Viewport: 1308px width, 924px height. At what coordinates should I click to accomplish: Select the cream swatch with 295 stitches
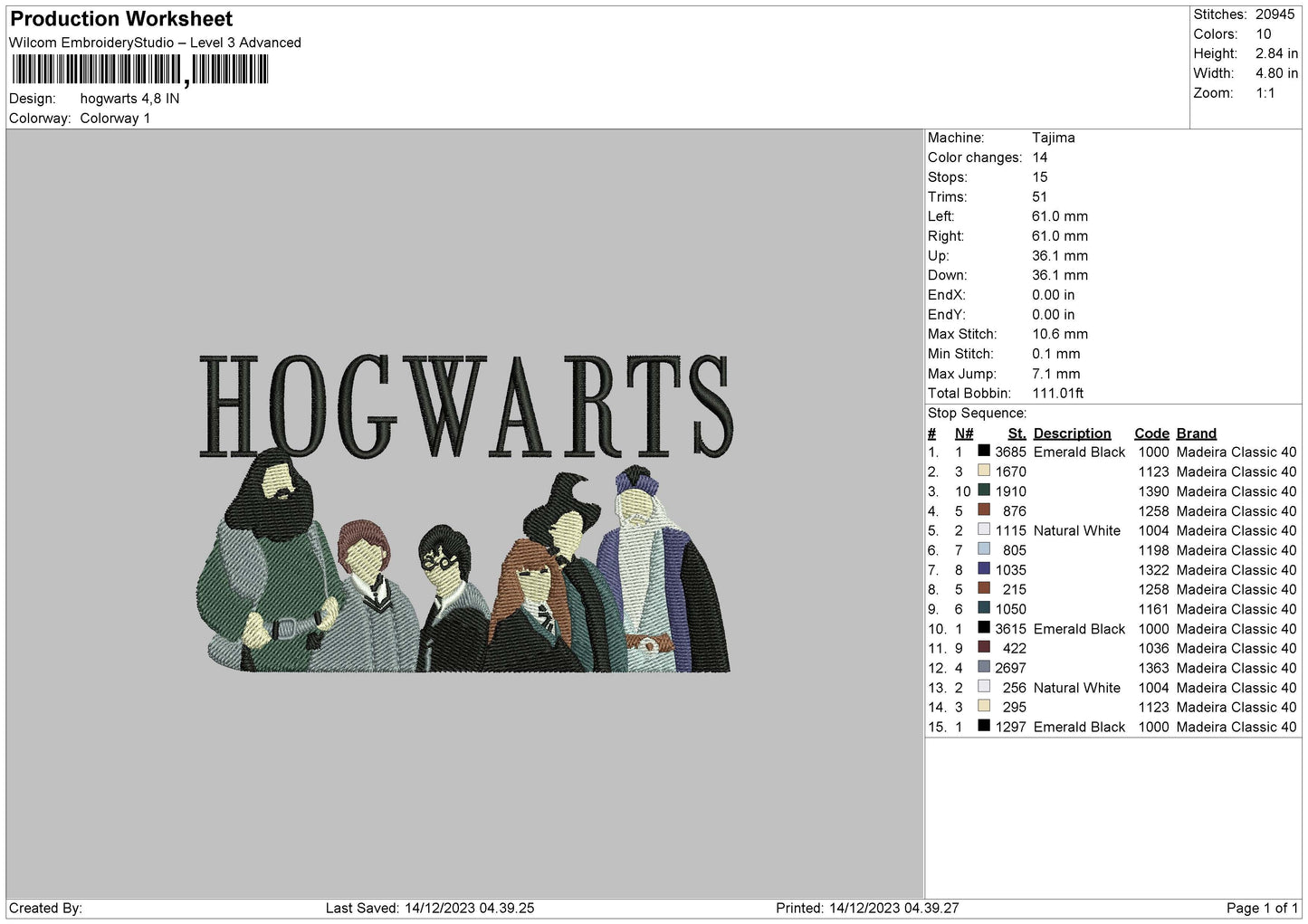click(984, 706)
